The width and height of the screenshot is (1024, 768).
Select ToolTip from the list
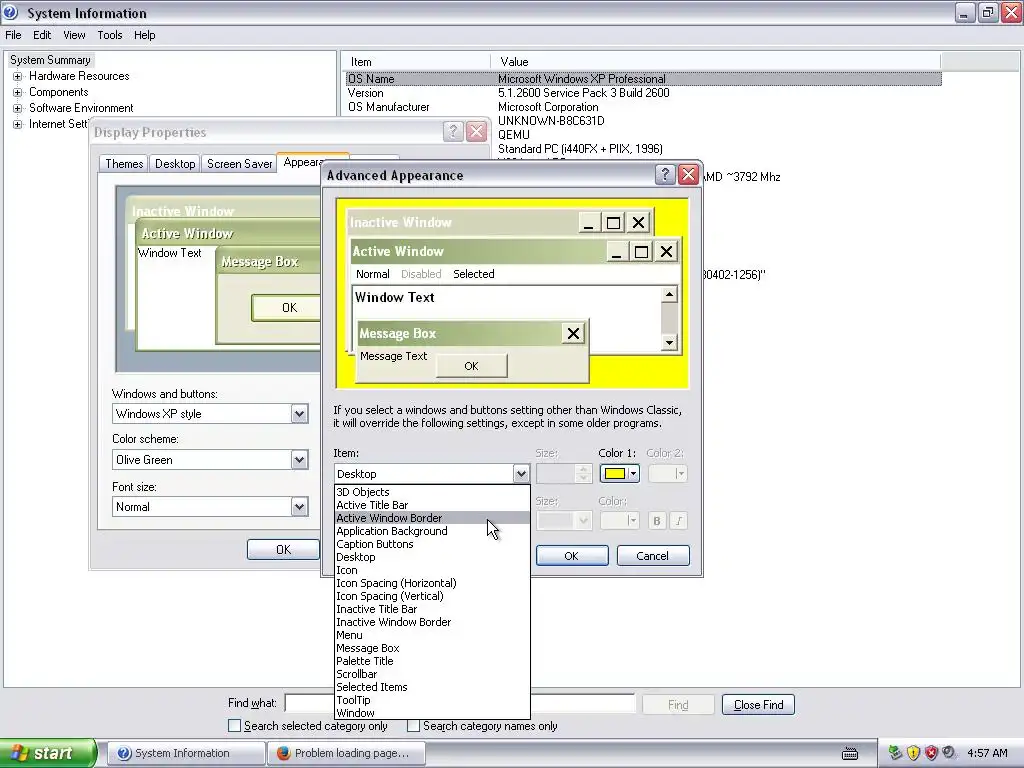tap(432, 700)
